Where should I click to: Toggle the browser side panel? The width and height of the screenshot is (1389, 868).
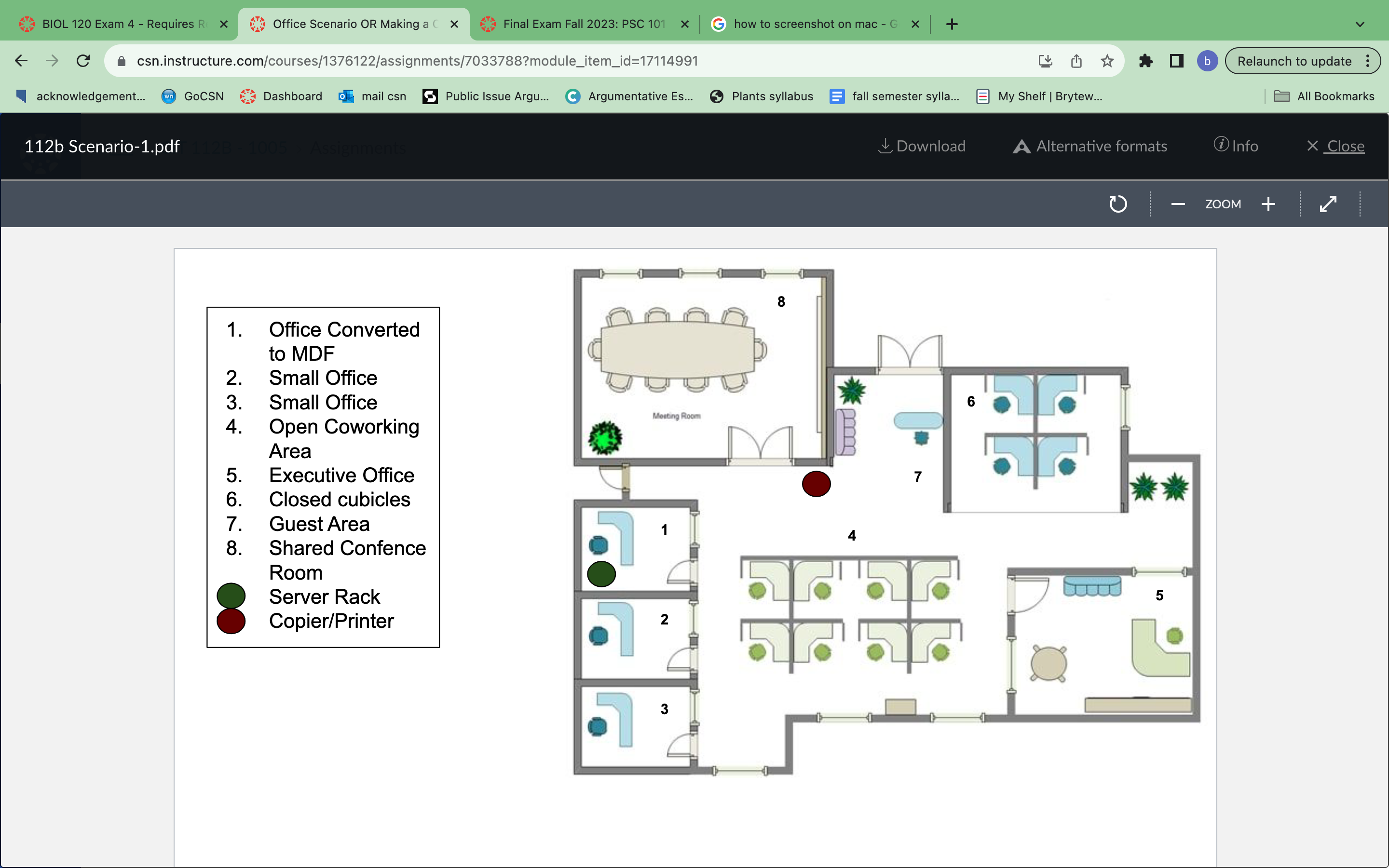(x=1177, y=61)
